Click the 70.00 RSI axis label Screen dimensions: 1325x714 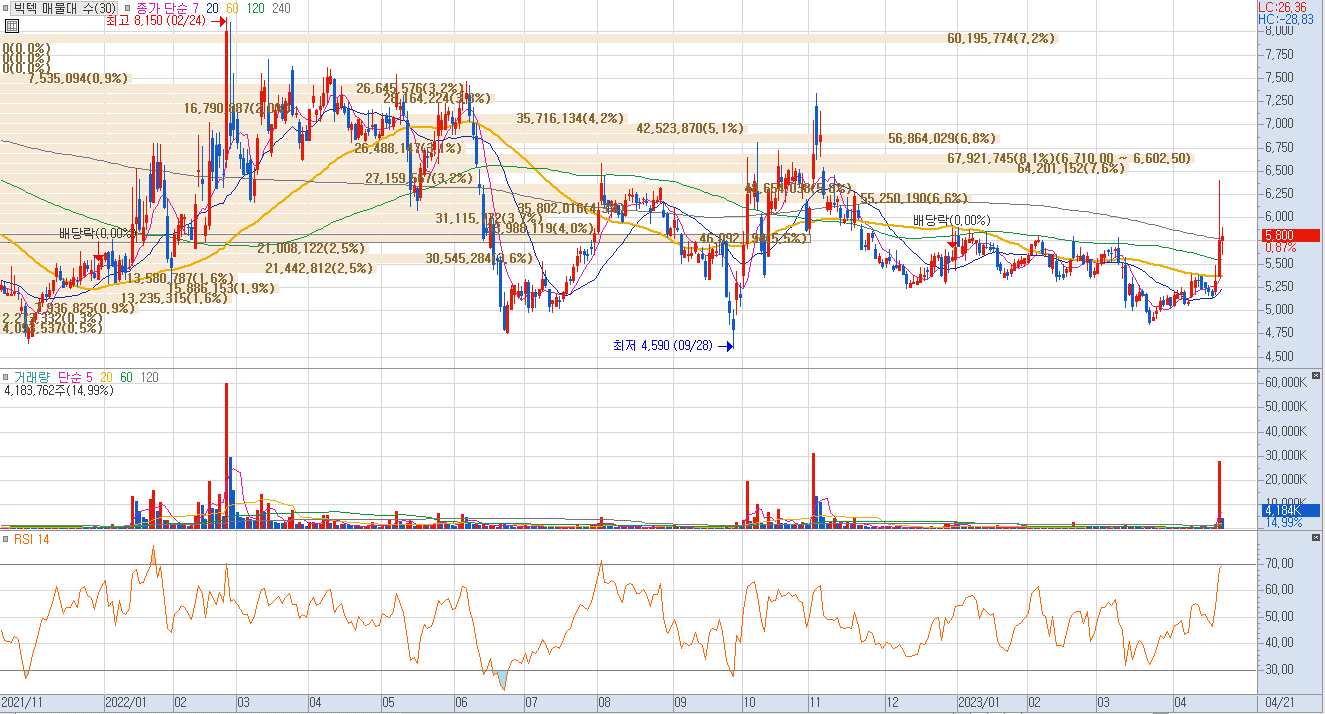(x=1280, y=565)
